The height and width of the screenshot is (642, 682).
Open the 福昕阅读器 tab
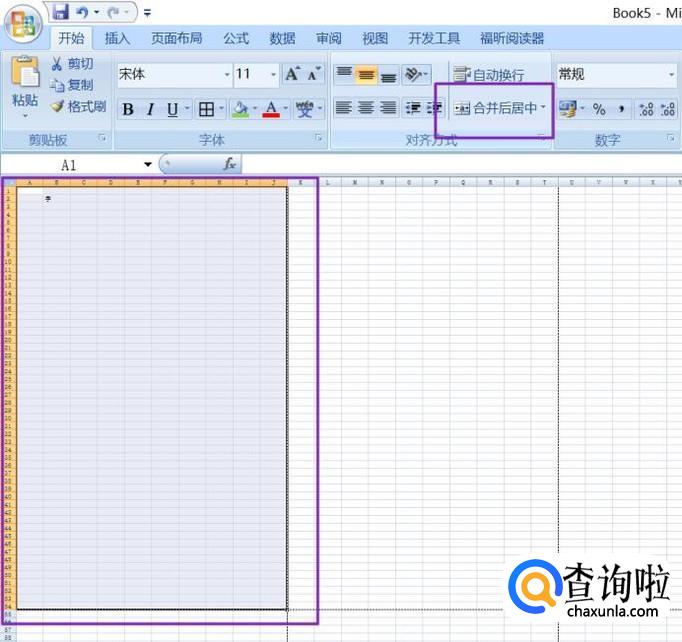point(512,38)
